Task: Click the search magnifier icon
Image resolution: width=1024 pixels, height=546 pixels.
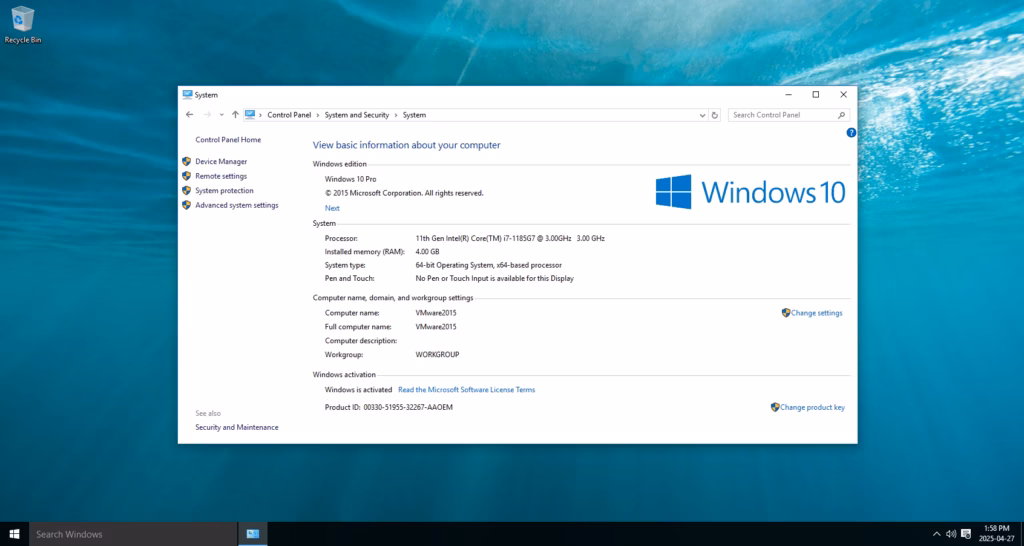Action: click(841, 115)
